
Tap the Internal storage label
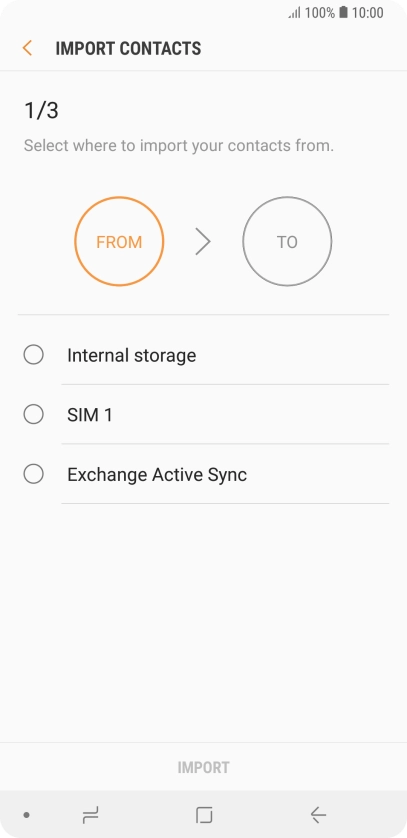(x=131, y=355)
